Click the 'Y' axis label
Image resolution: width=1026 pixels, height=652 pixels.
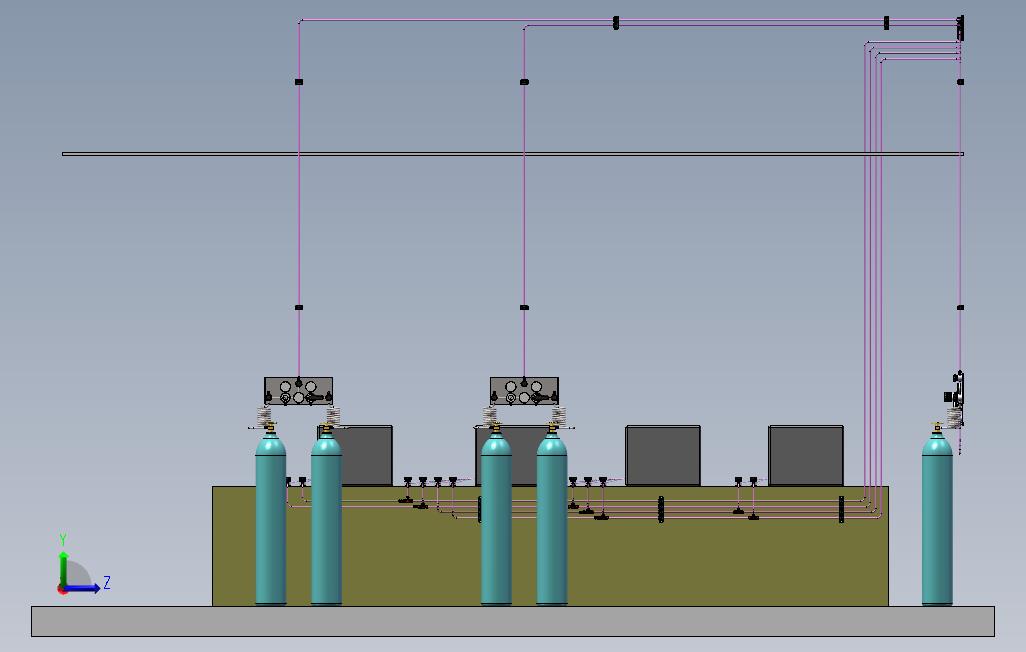[63, 539]
